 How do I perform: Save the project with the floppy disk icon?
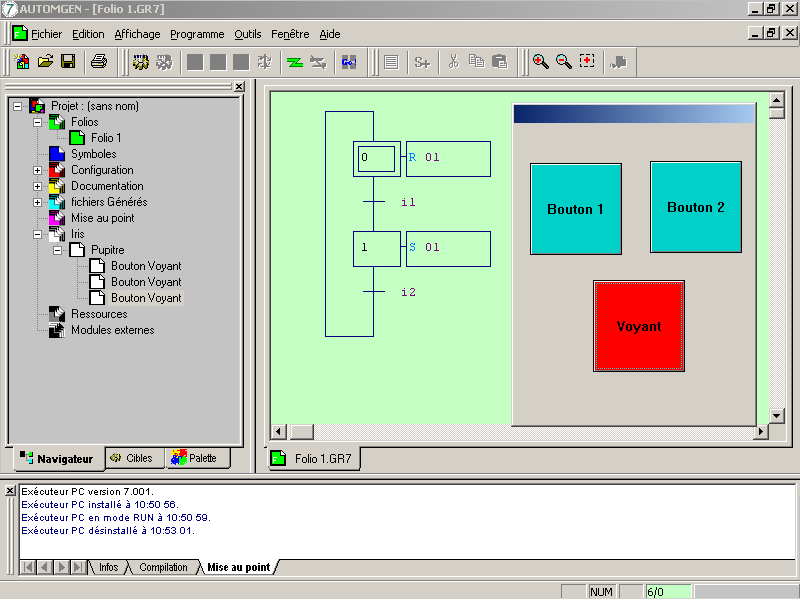point(68,62)
